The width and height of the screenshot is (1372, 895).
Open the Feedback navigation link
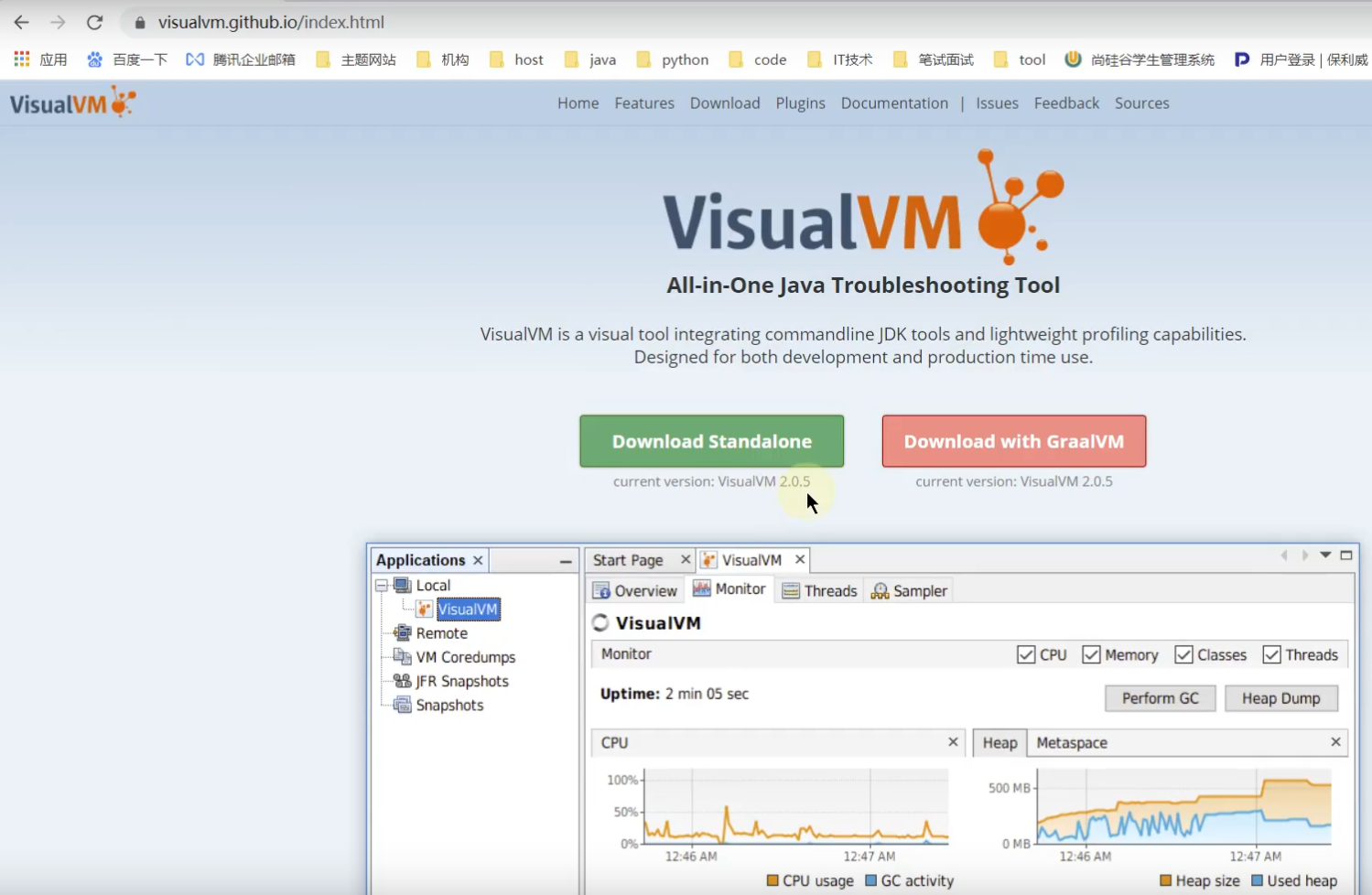1066,103
